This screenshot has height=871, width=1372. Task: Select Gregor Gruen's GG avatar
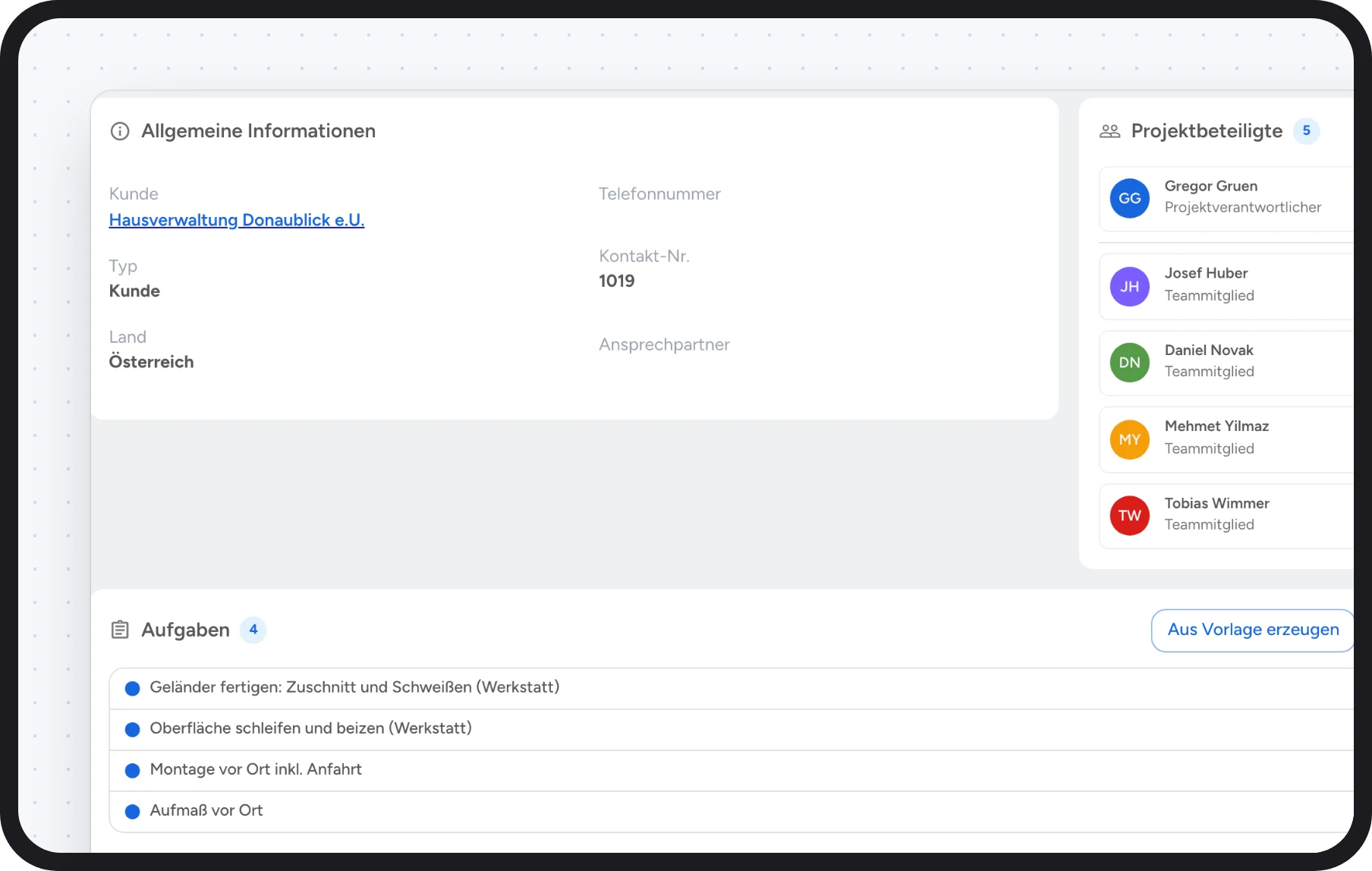(1129, 199)
